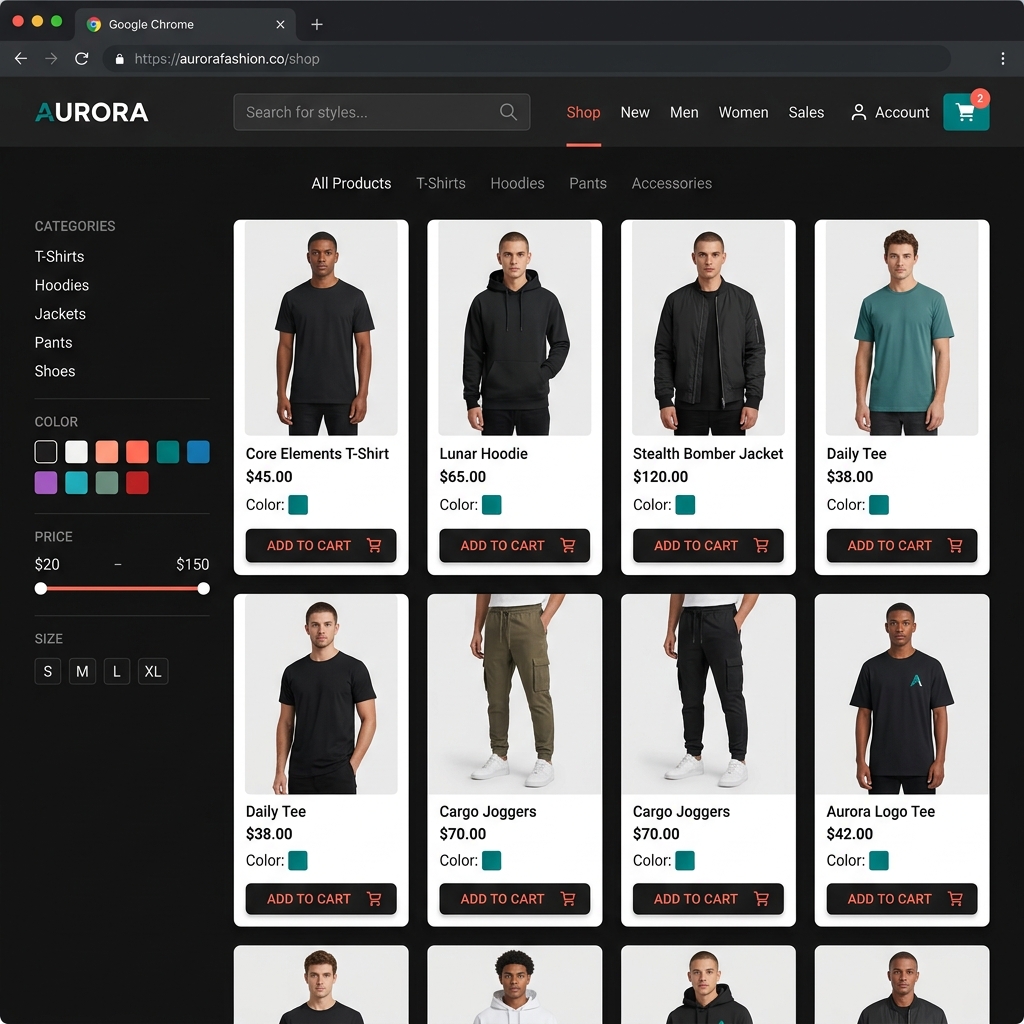The height and width of the screenshot is (1024, 1024).
Task: Add the olive Cargo Joggers to cart
Action: pyautogui.click(x=515, y=899)
